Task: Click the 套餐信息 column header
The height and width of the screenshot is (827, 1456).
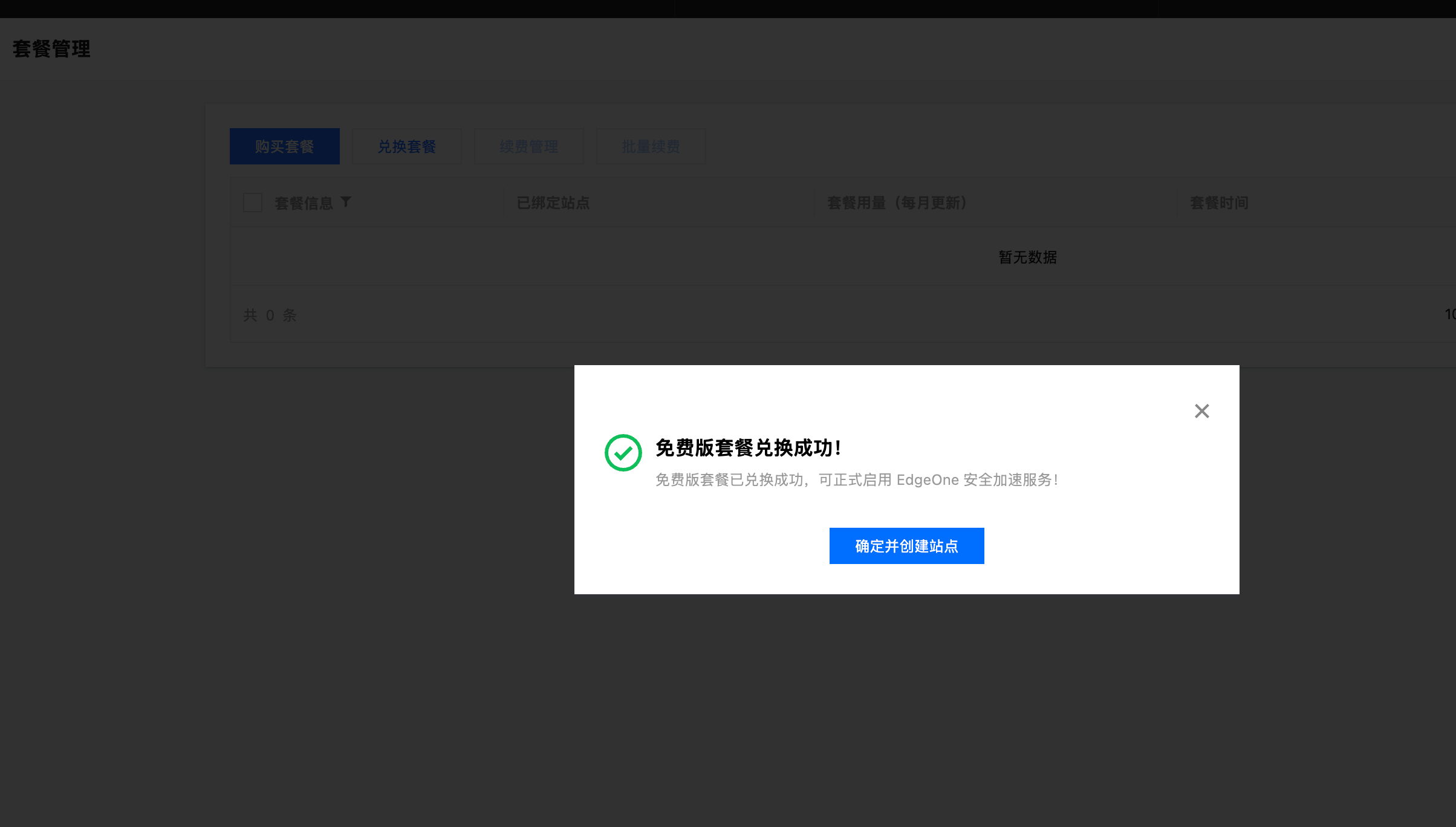Action: (x=304, y=203)
